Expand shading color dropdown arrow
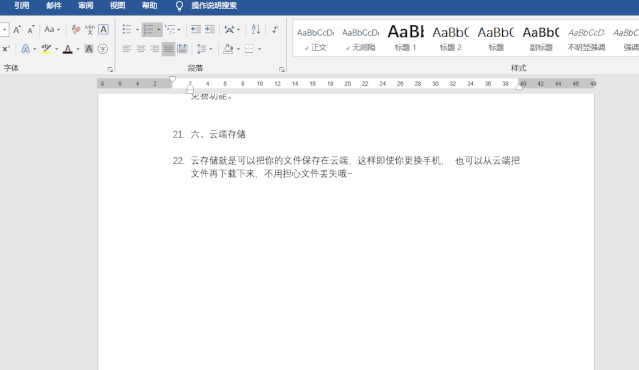Viewport: 639px width, 370px height. pos(238,49)
